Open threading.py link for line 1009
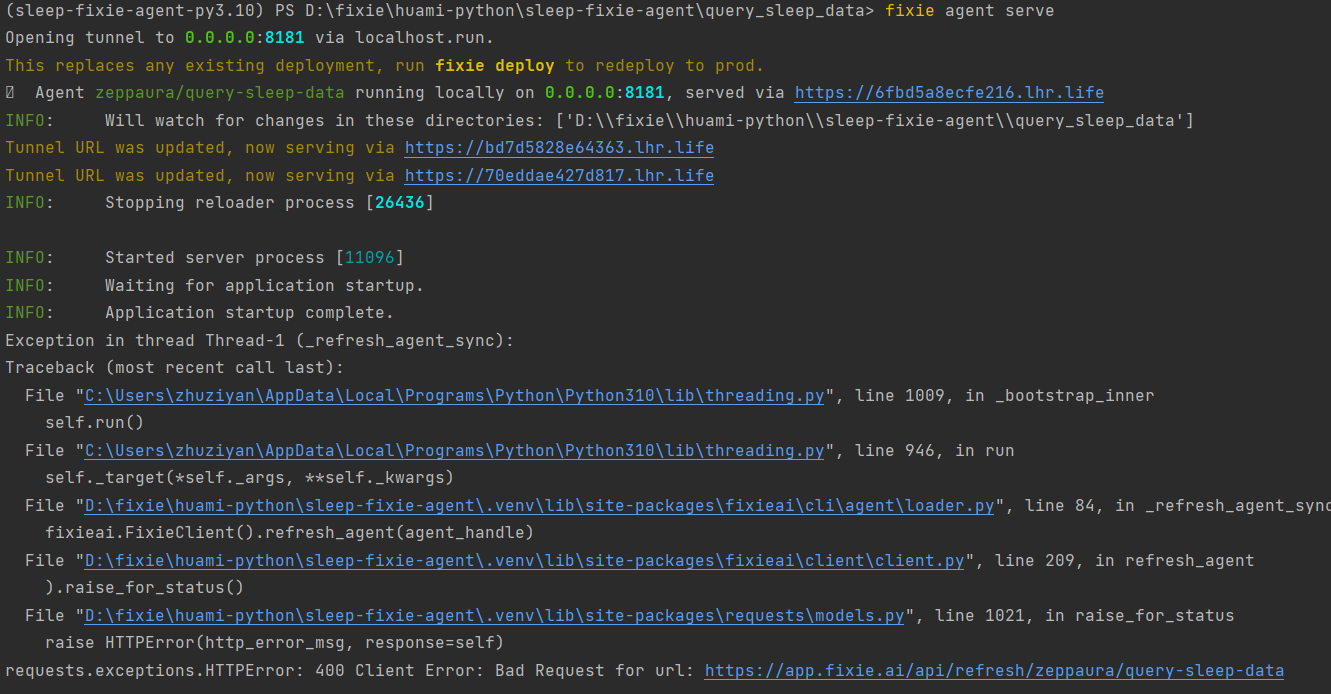The image size is (1331, 694). click(x=455, y=396)
